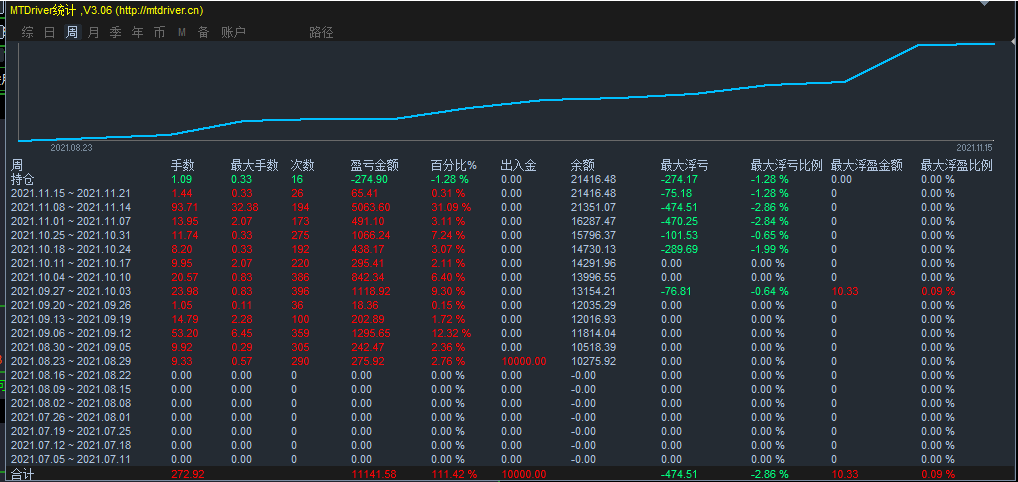Switch to the 账户 account tab
Screen dimensions: 1018x482
233,32
